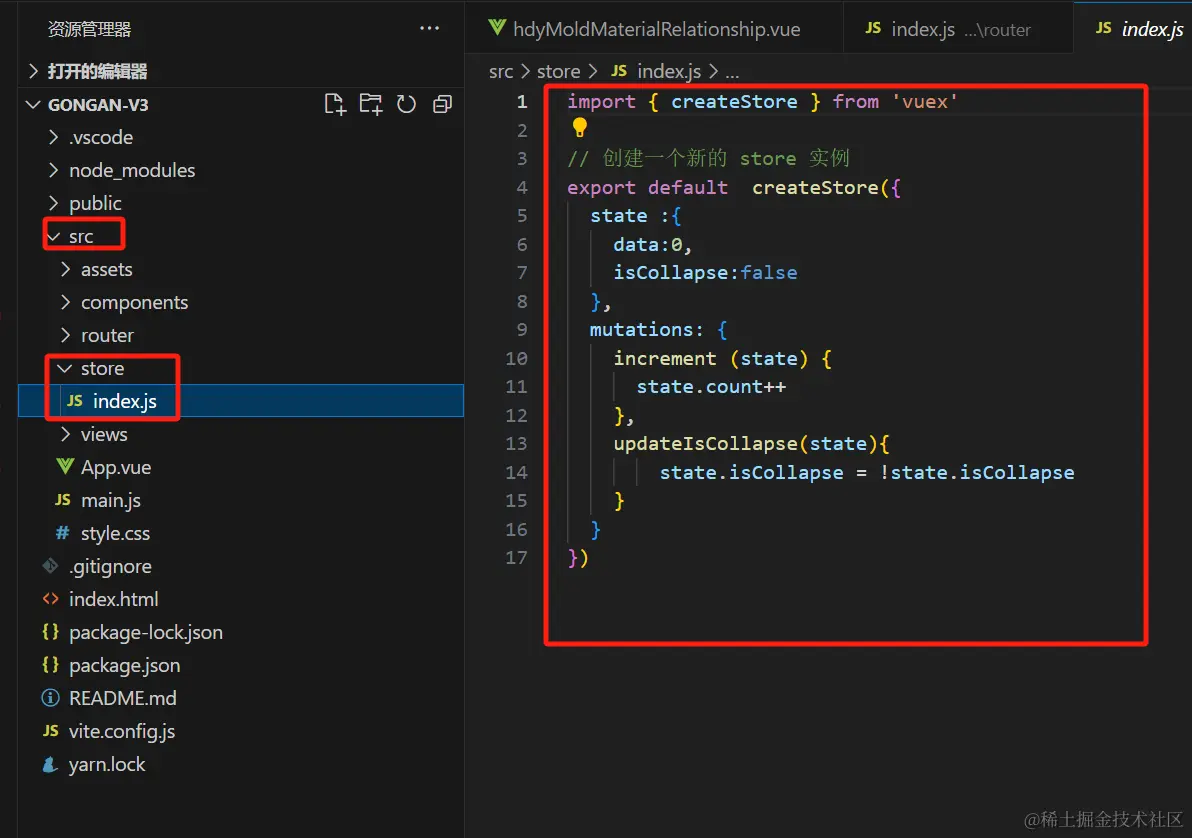This screenshot has height=838, width=1192.
Task: Click the HTML icon beside index.html
Action: (x=50, y=598)
